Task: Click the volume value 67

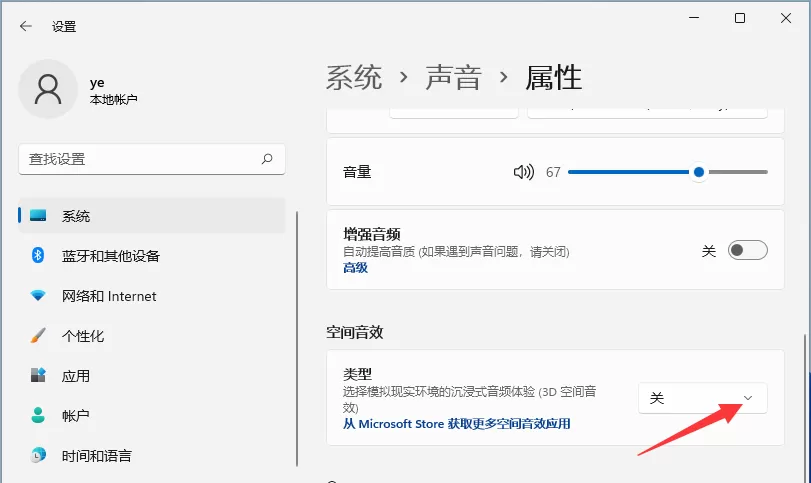Action: pyautogui.click(x=553, y=172)
